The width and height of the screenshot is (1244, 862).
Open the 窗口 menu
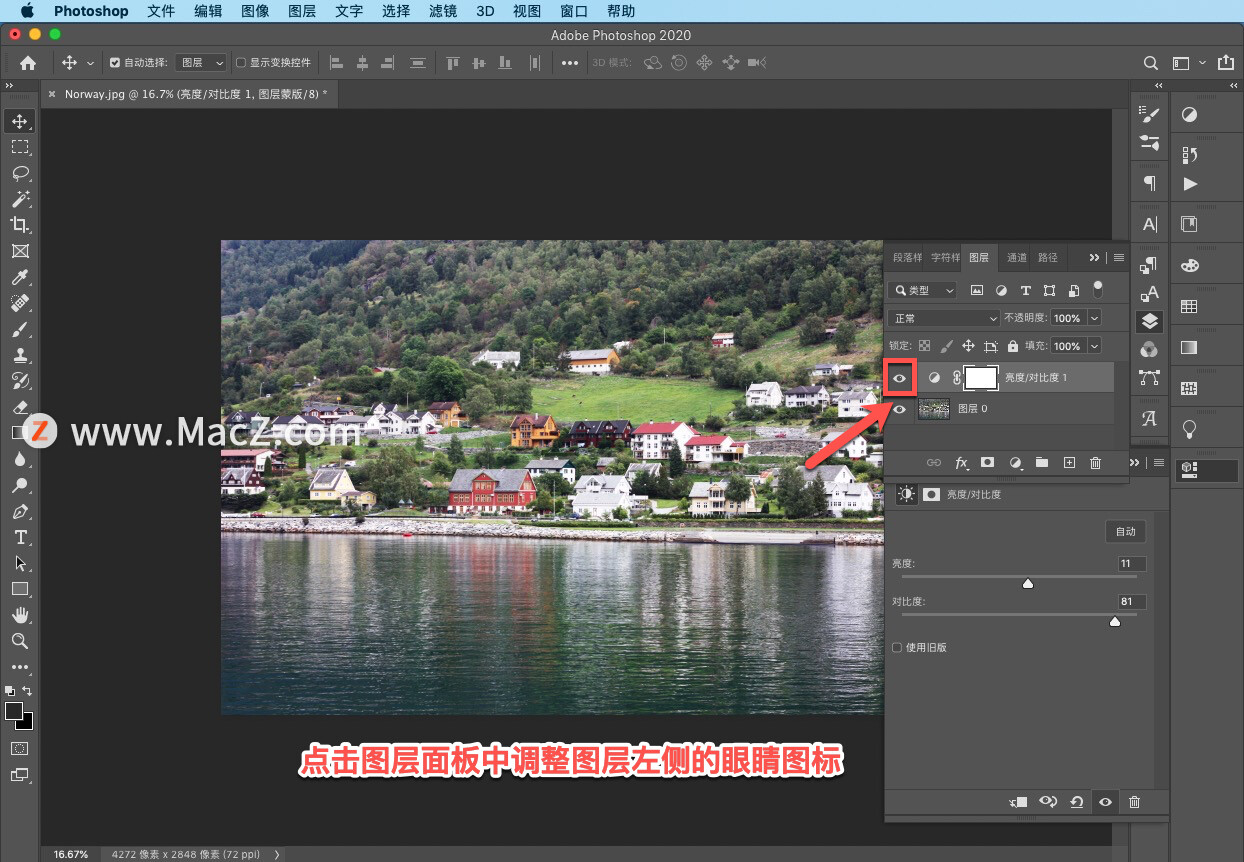pos(574,11)
